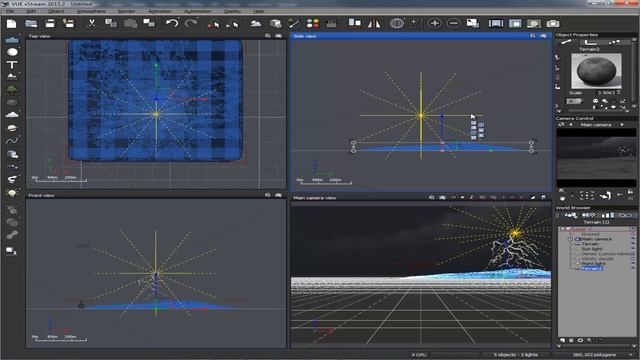Screen dimensions: 640x360
Task: Select the water plane tool at the top of the left toolbar
Action: pyautogui.click(x=12, y=40)
